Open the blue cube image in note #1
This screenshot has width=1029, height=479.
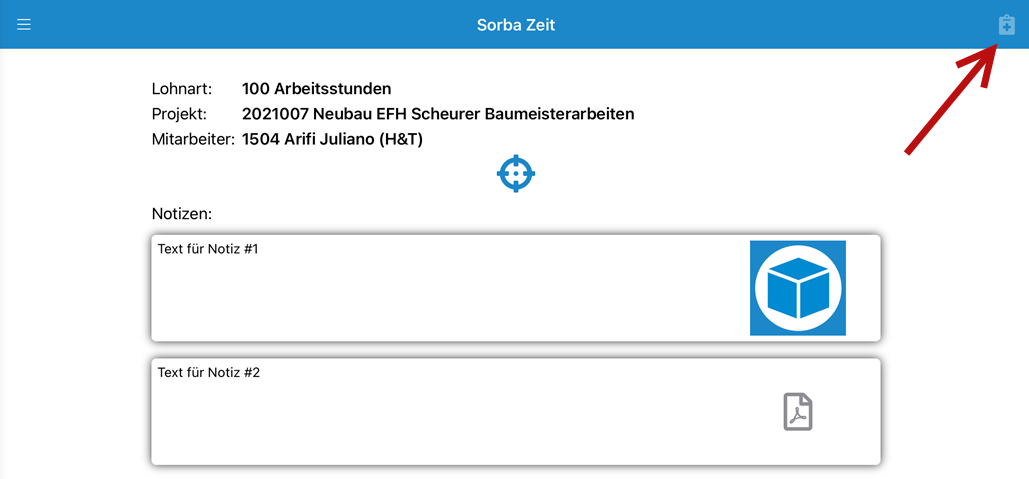797,288
